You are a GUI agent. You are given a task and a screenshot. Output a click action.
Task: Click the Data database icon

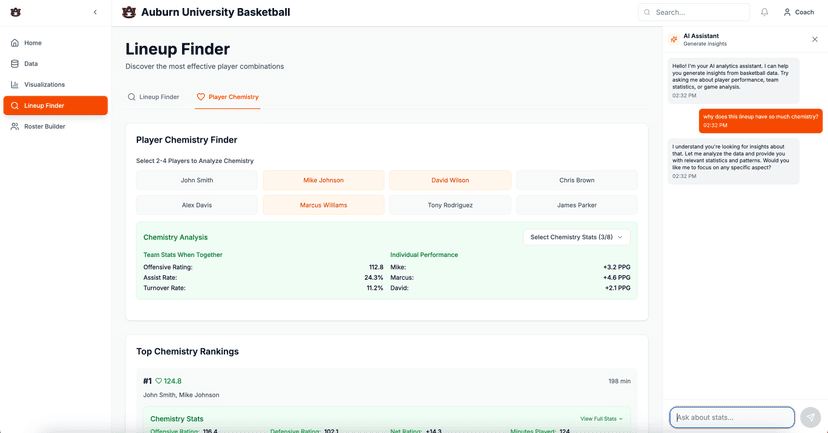coord(15,64)
